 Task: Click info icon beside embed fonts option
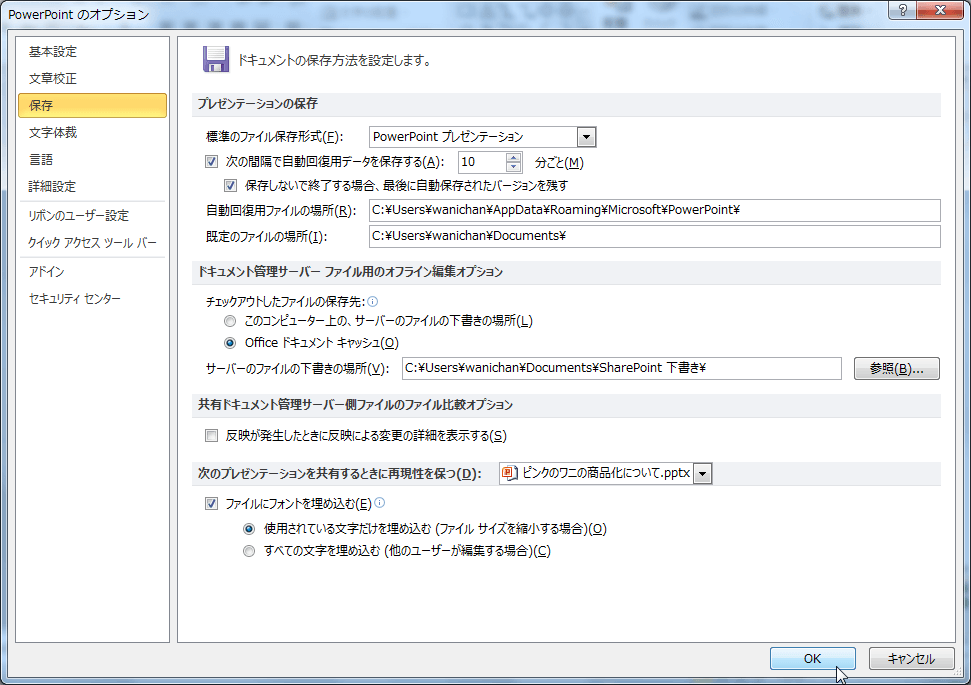(380, 503)
